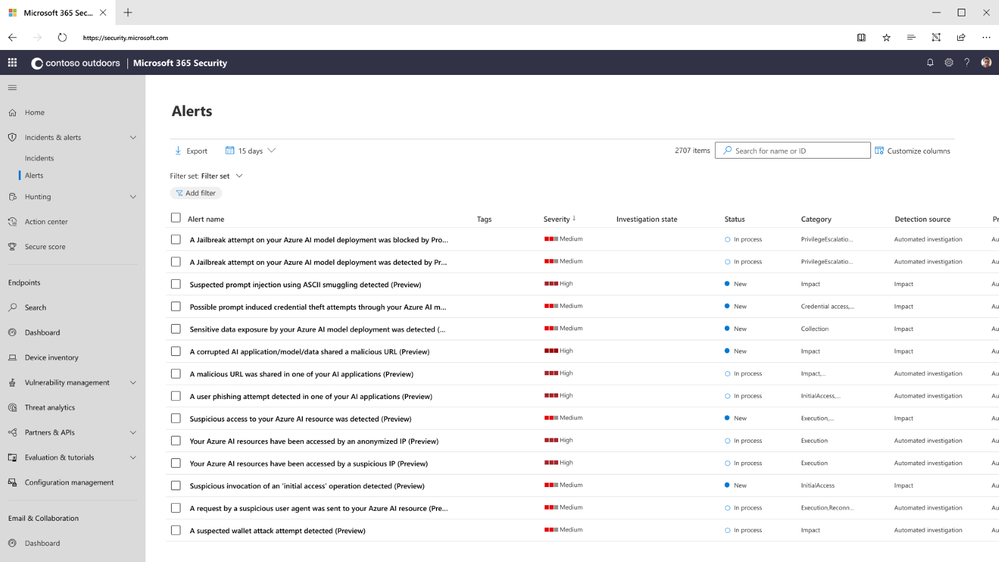Viewport: 999px width, 562px height.
Task: Click Customize columns icon
Action: tap(879, 150)
